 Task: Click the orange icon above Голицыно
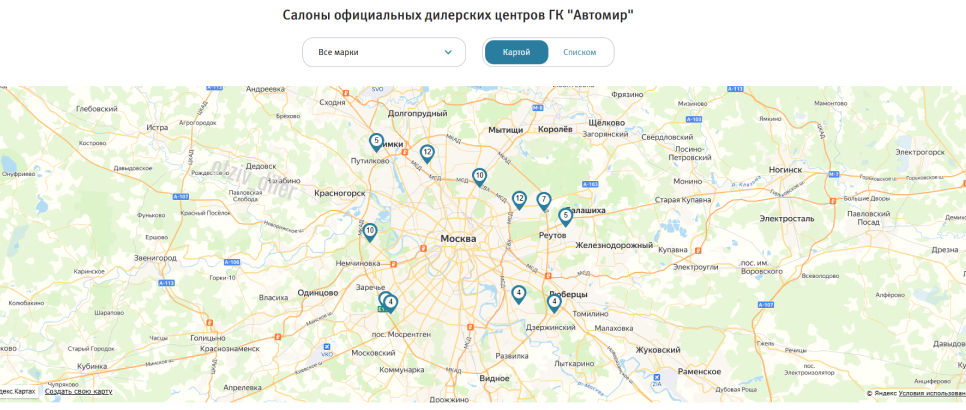point(209,322)
